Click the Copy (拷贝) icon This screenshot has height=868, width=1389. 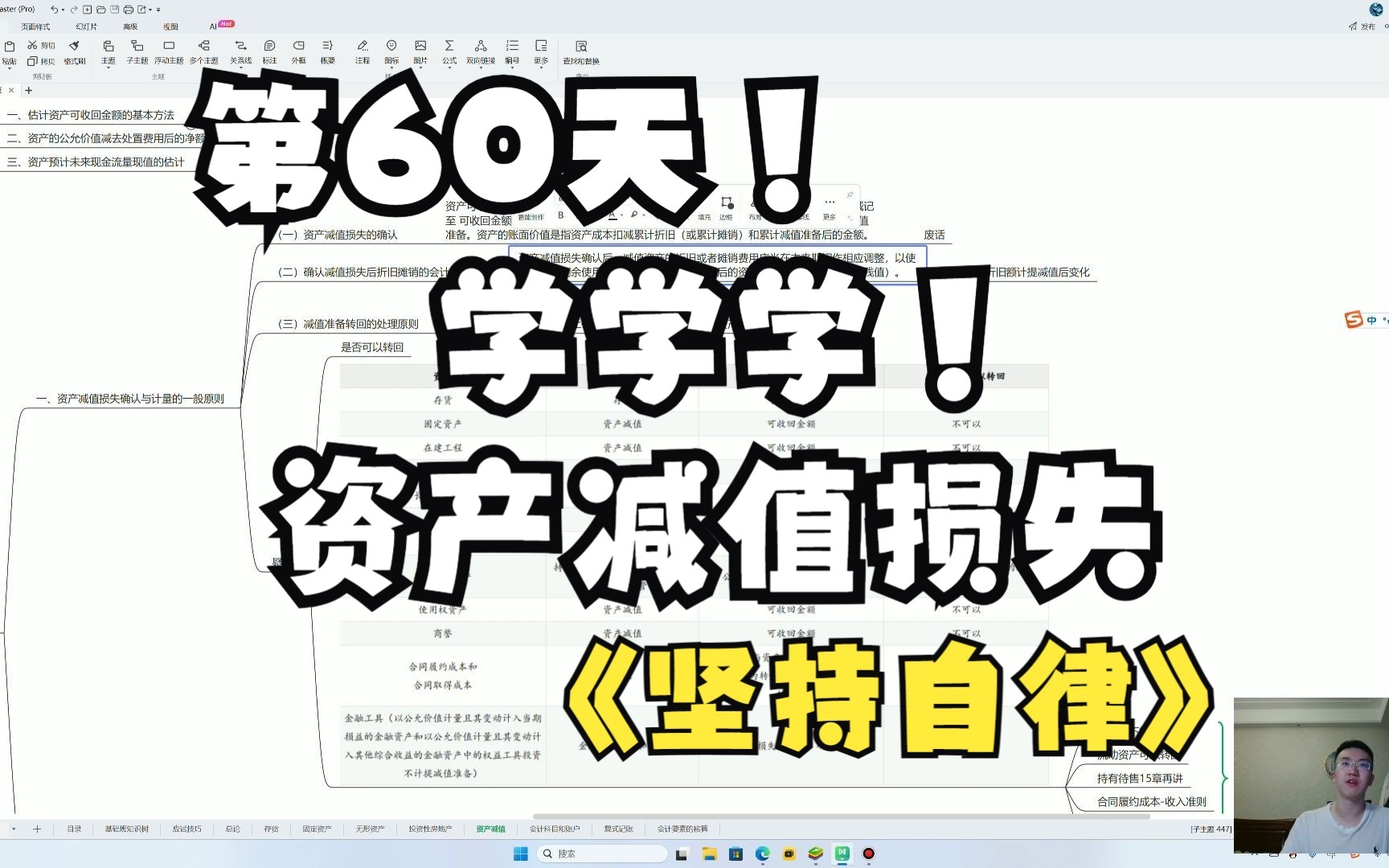click(x=32, y=61)
